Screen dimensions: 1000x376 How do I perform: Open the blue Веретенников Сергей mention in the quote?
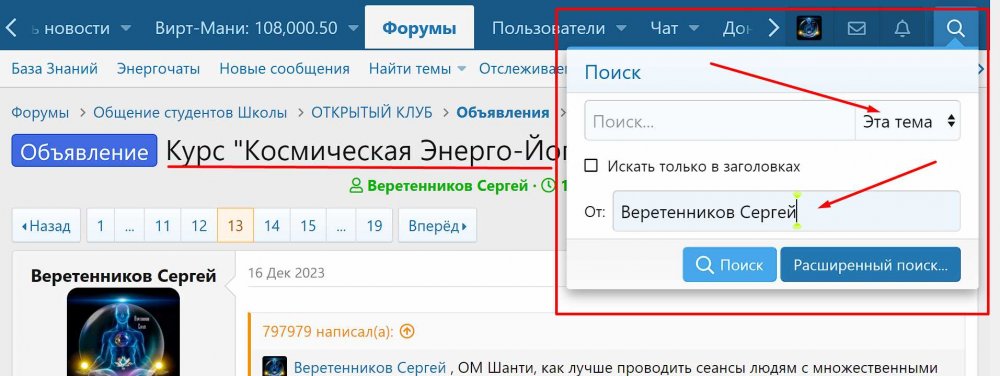[370, 368]
